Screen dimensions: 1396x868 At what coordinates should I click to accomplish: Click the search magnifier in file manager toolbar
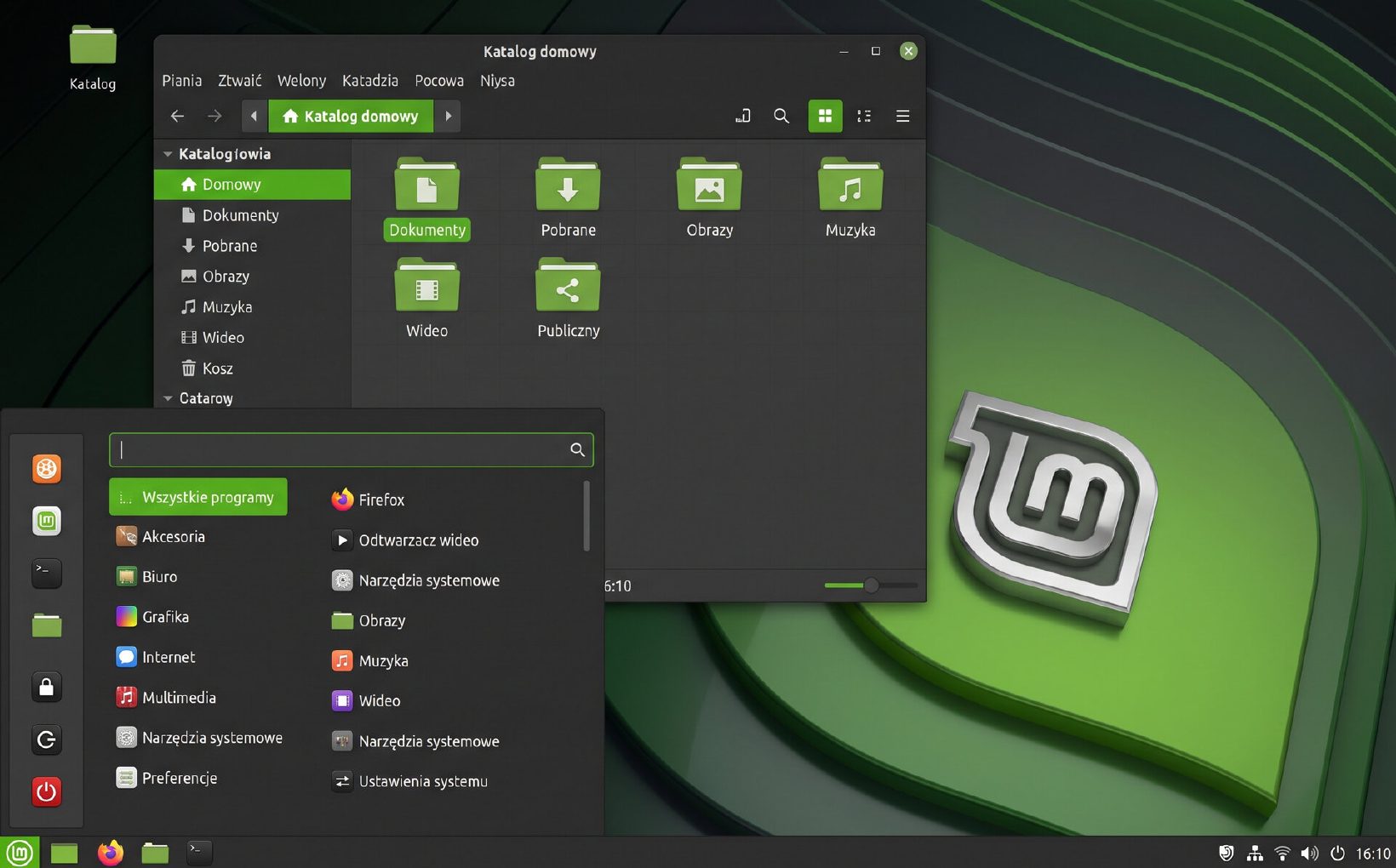781,116
